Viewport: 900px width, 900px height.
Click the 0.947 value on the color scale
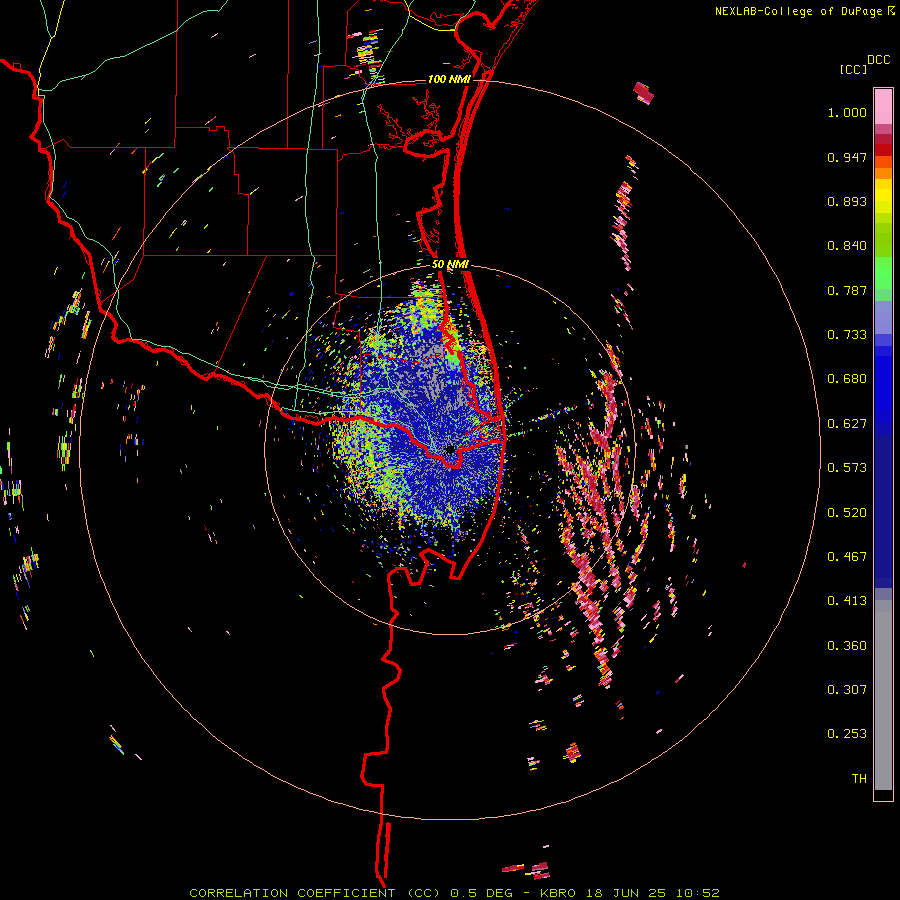(847, 157)
